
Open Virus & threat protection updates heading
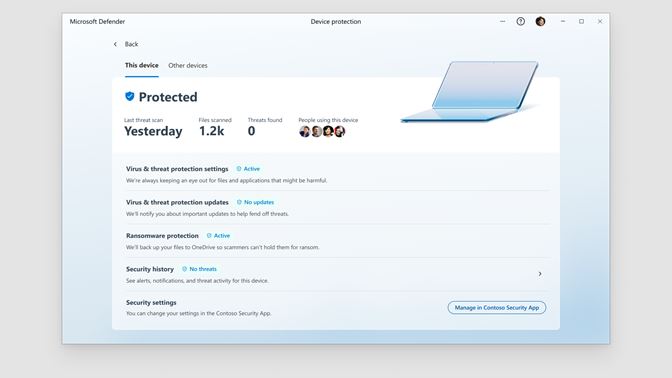click(x=177, y=202)
